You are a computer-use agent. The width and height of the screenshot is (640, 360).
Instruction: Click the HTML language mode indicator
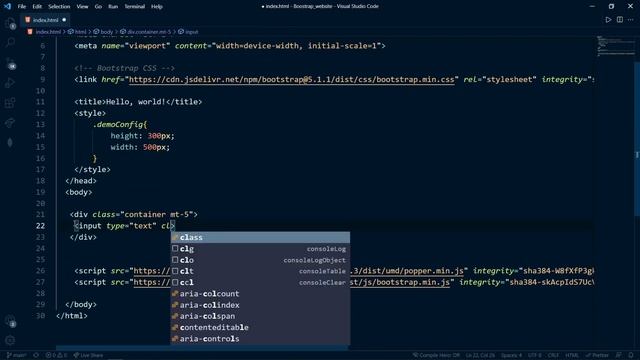click(572, 355)
